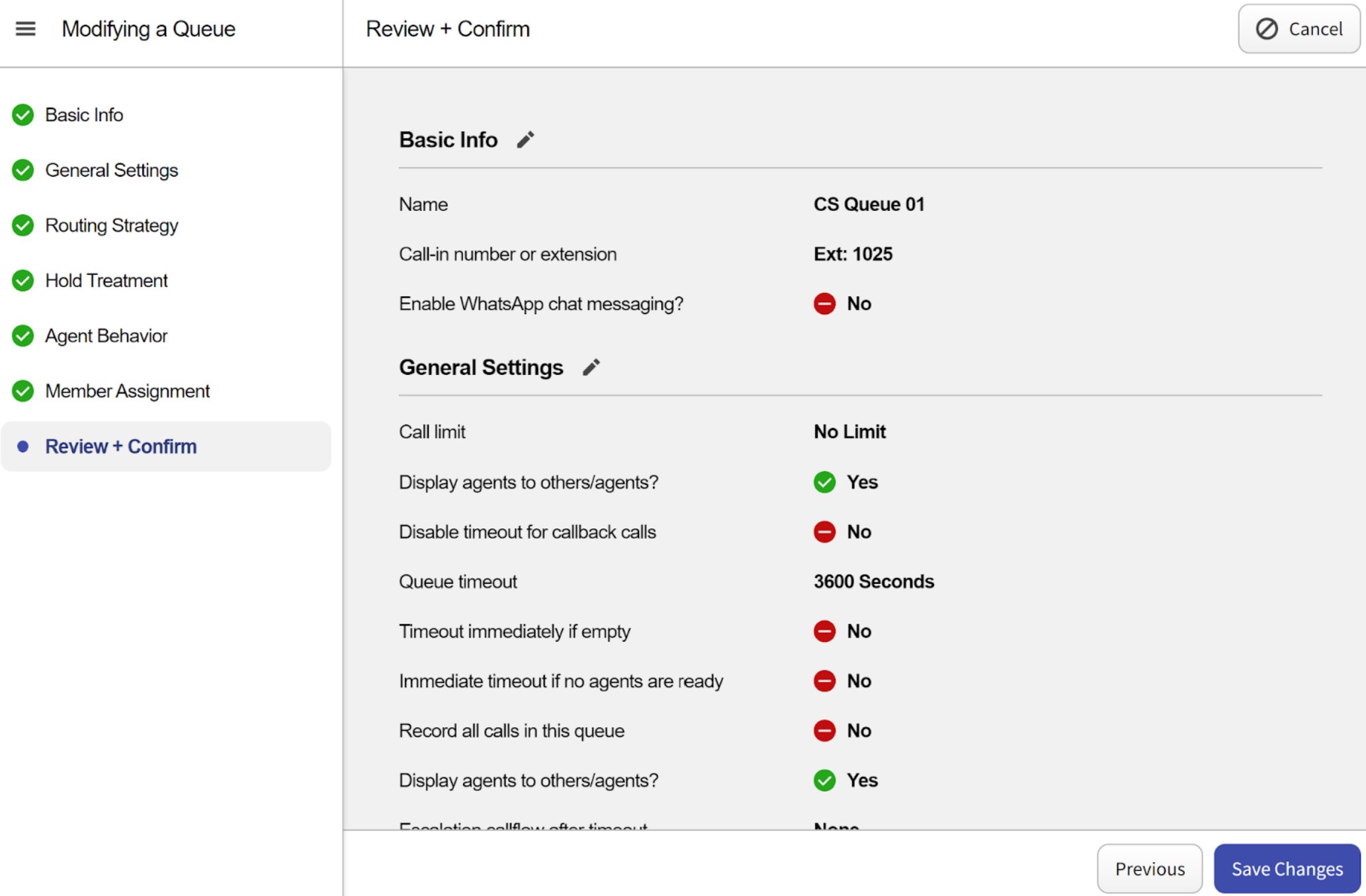Click green checkmark beside Routing Strategy step

(x=23, y=225)
